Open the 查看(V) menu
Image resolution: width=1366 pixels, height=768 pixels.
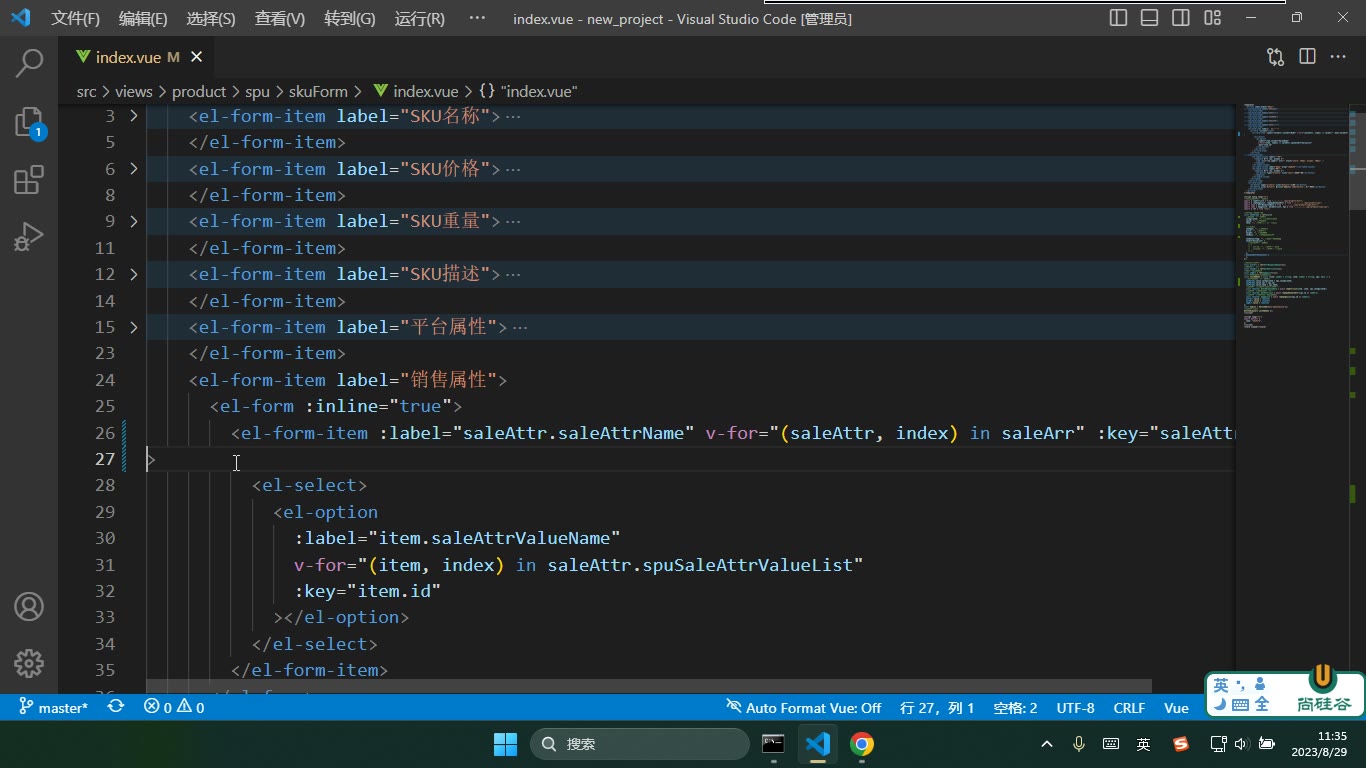[280, 18]
